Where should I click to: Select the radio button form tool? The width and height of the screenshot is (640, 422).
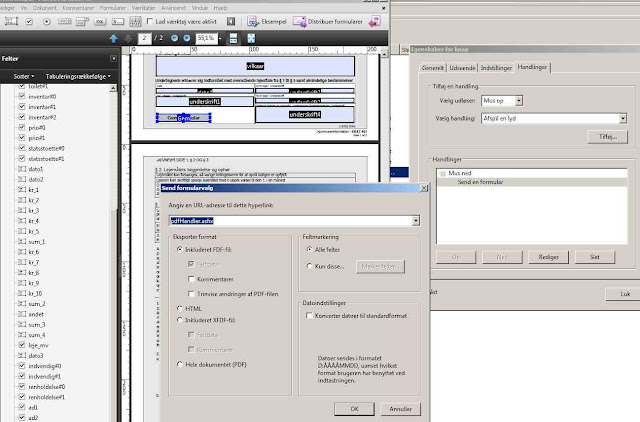pos(47,22)
